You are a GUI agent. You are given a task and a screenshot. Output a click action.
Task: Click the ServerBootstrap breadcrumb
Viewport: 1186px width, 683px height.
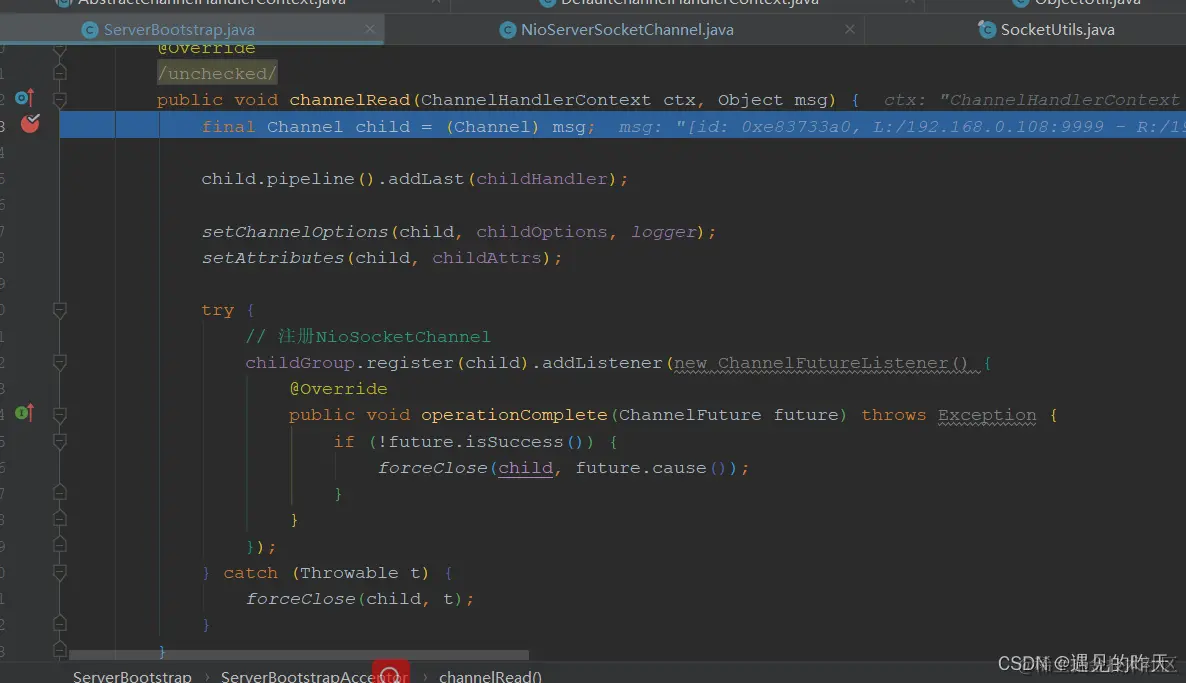pyautogui.click(x=132, y=676)
